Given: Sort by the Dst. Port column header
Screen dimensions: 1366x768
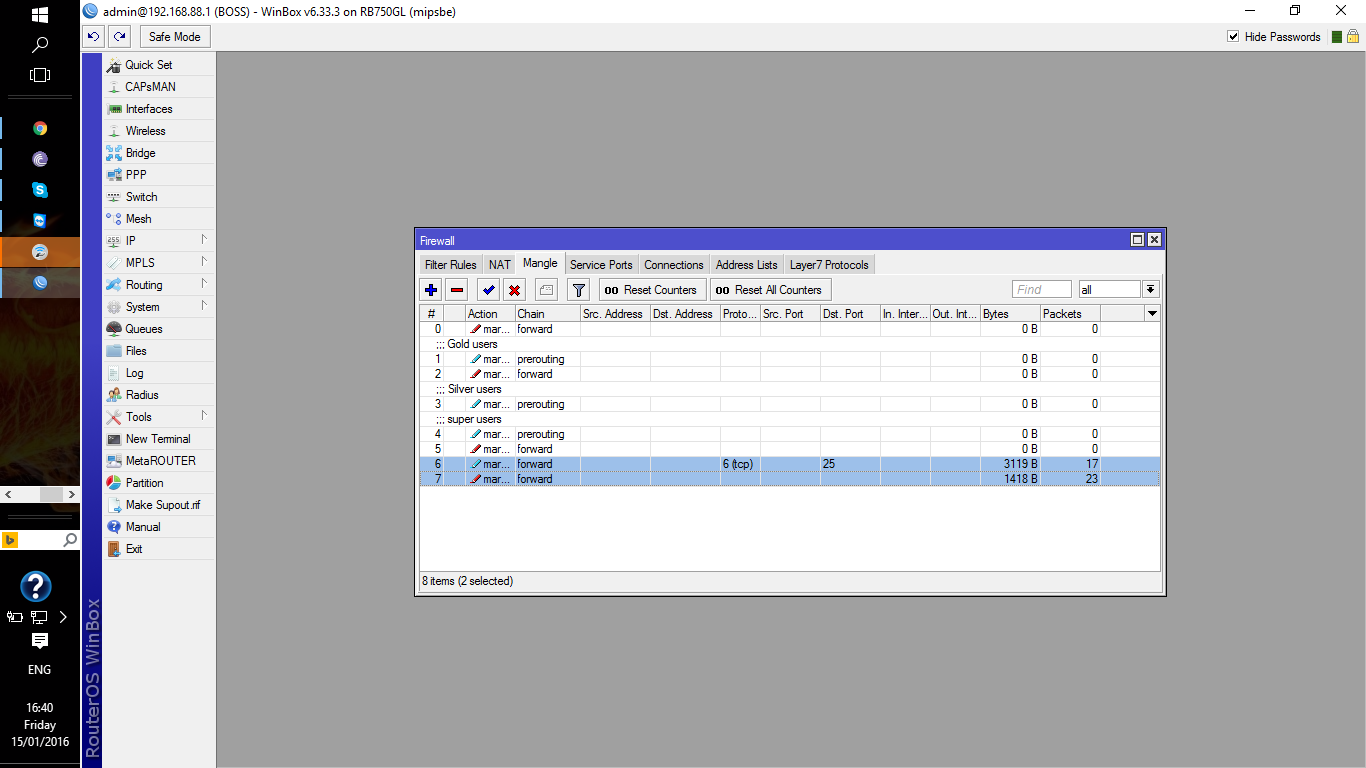Looking at the screenshot, I should (850, 314).
